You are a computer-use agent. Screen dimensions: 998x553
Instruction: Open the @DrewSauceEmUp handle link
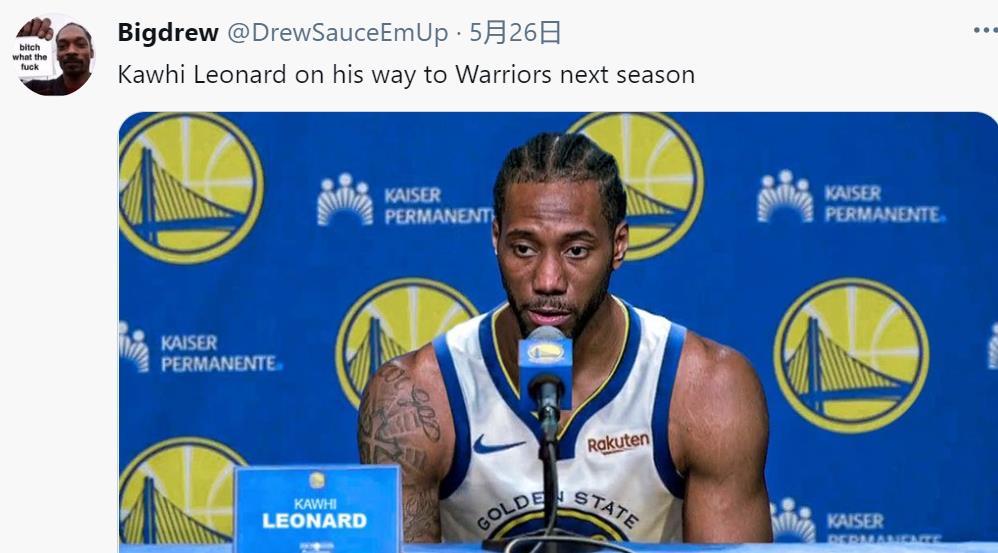tap(337, 32)
